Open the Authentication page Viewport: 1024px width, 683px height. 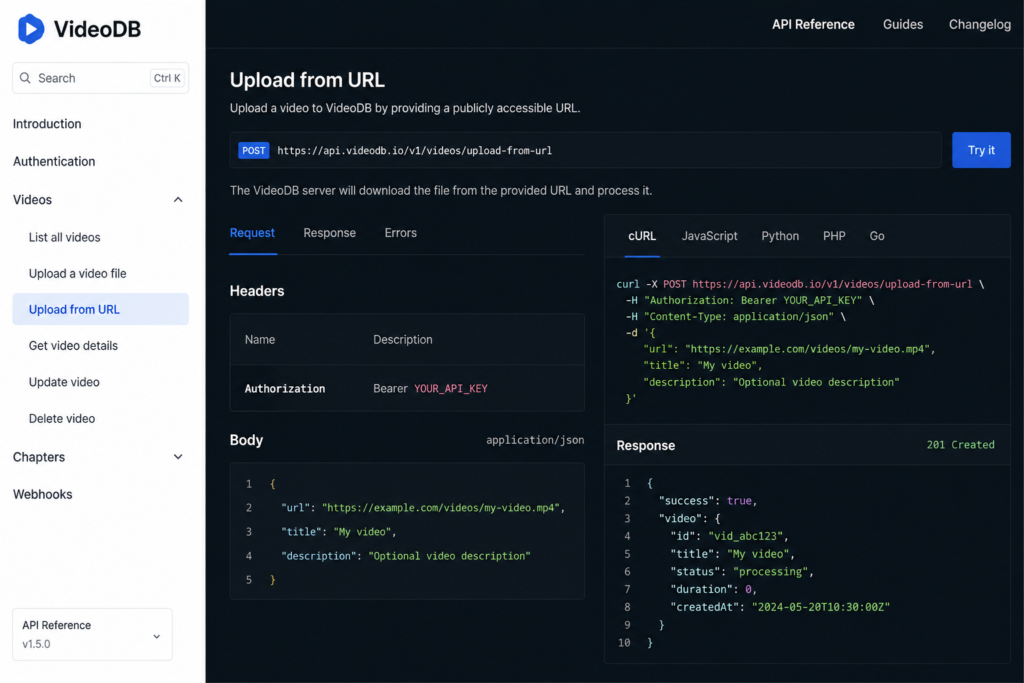tap(54, 161)
